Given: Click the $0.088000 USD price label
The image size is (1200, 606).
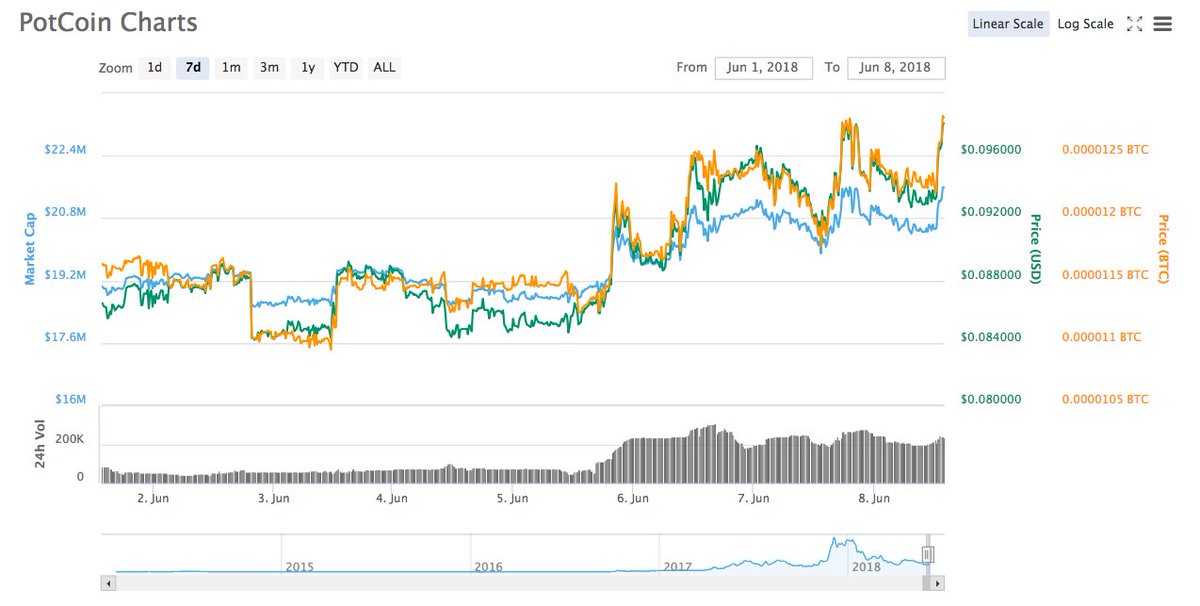Looking at the screenshot, I should 991,275.
